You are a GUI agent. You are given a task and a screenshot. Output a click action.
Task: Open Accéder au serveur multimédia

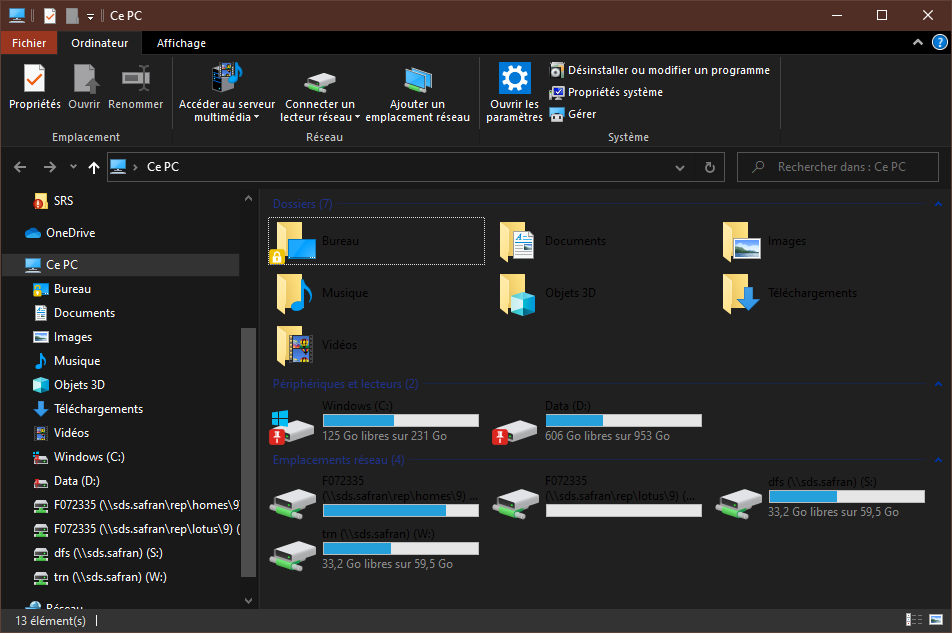(x=226, y=92)
